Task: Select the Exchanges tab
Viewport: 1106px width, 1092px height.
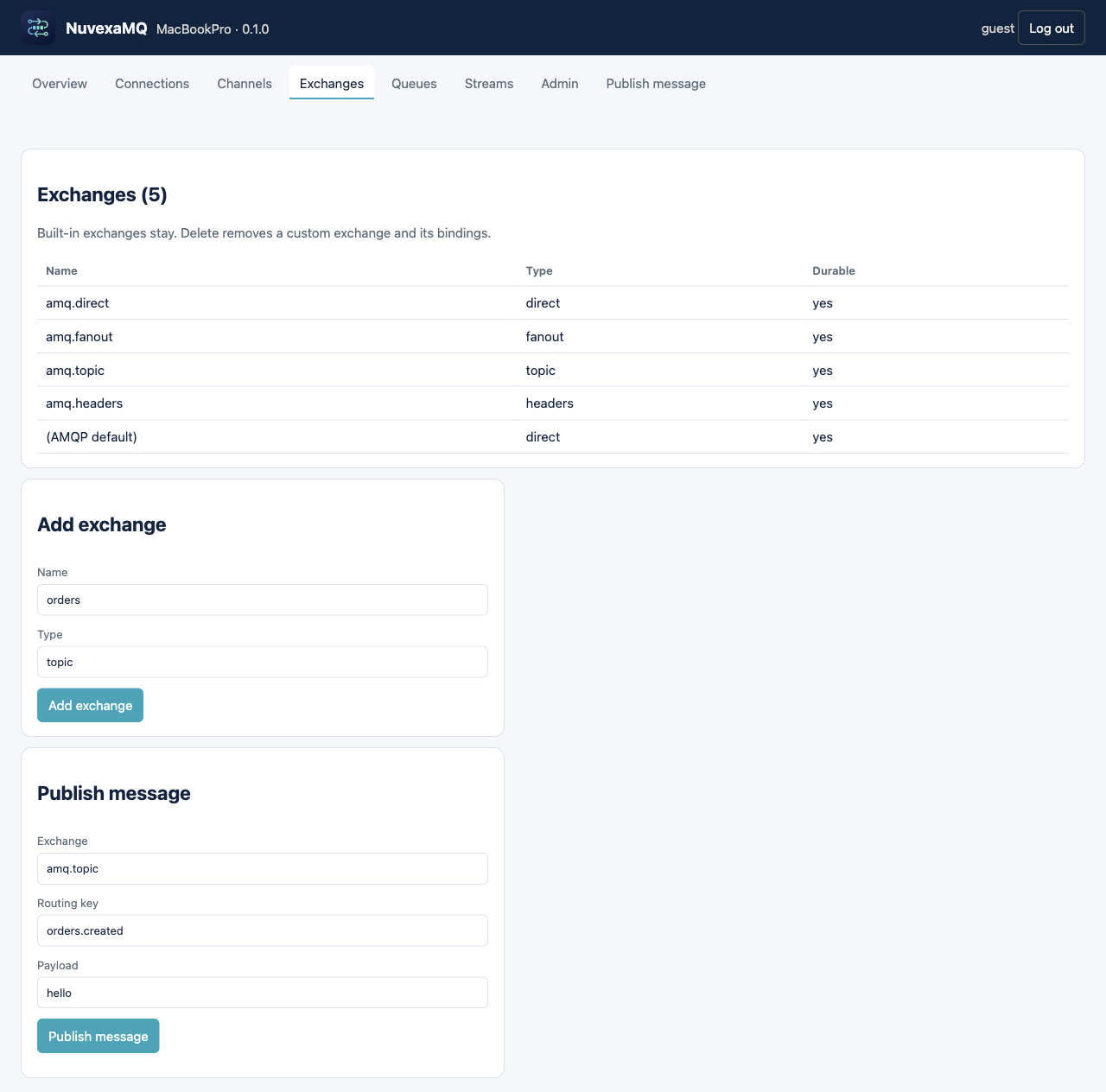Action: click(x=332, y=83)
